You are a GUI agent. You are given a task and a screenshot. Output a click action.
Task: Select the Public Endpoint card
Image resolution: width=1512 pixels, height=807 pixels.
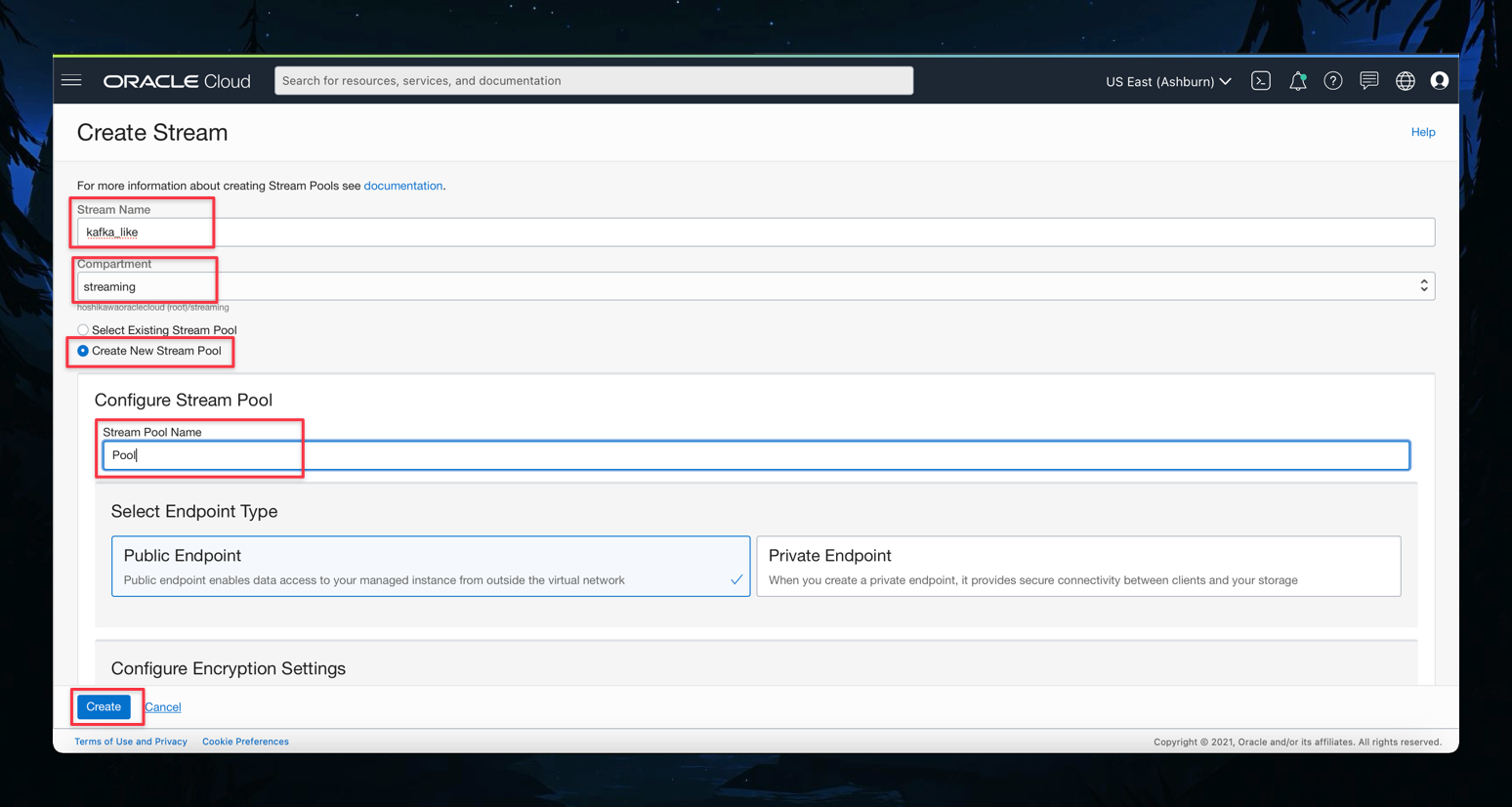coord(431,566)
